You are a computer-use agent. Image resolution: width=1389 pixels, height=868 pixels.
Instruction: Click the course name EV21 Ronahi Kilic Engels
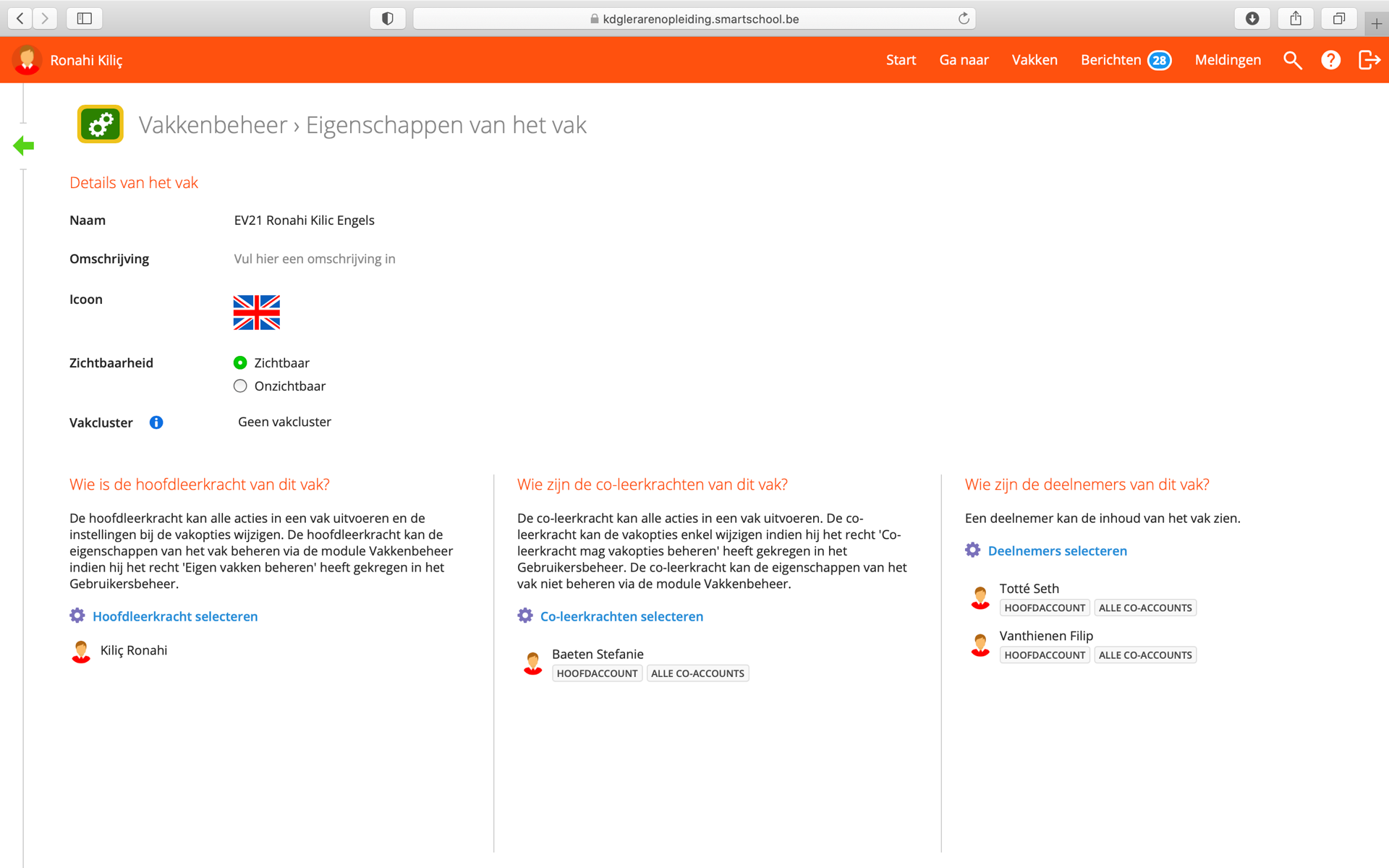304,220
